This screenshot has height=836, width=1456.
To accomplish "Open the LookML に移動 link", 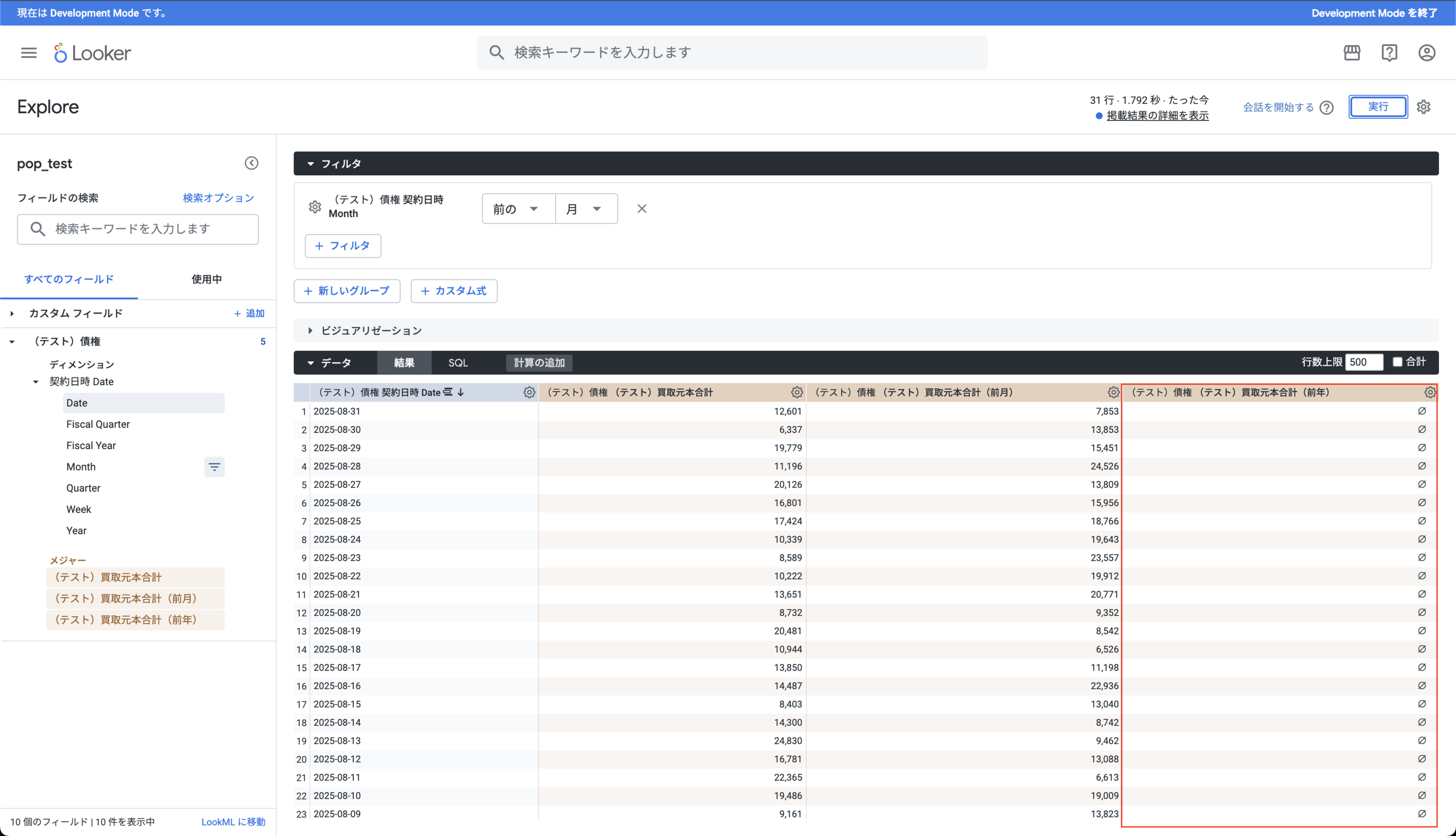I will (233, 821).
